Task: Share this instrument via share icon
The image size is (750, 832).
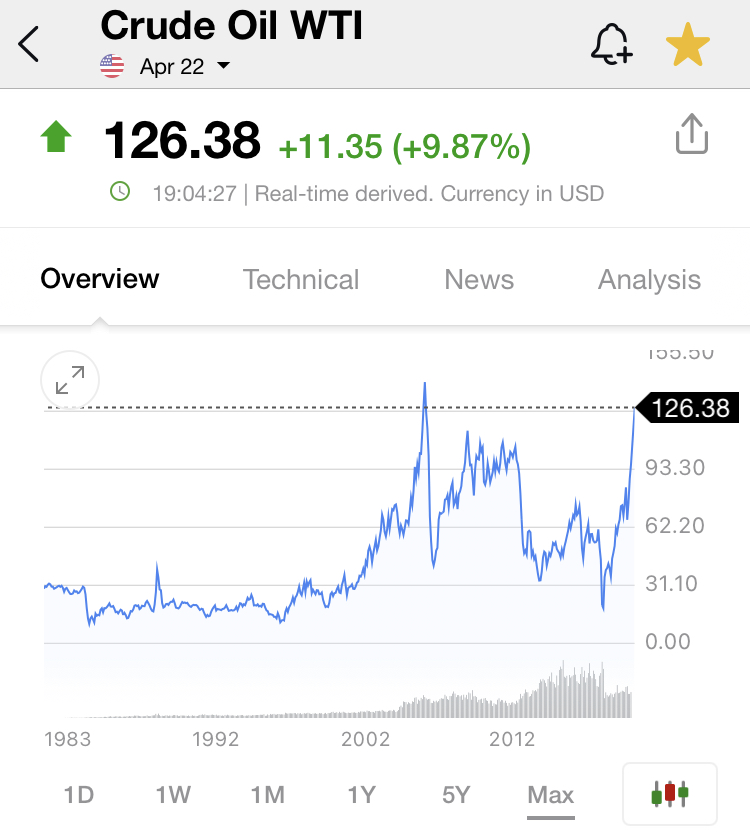Action: (691, 135)
